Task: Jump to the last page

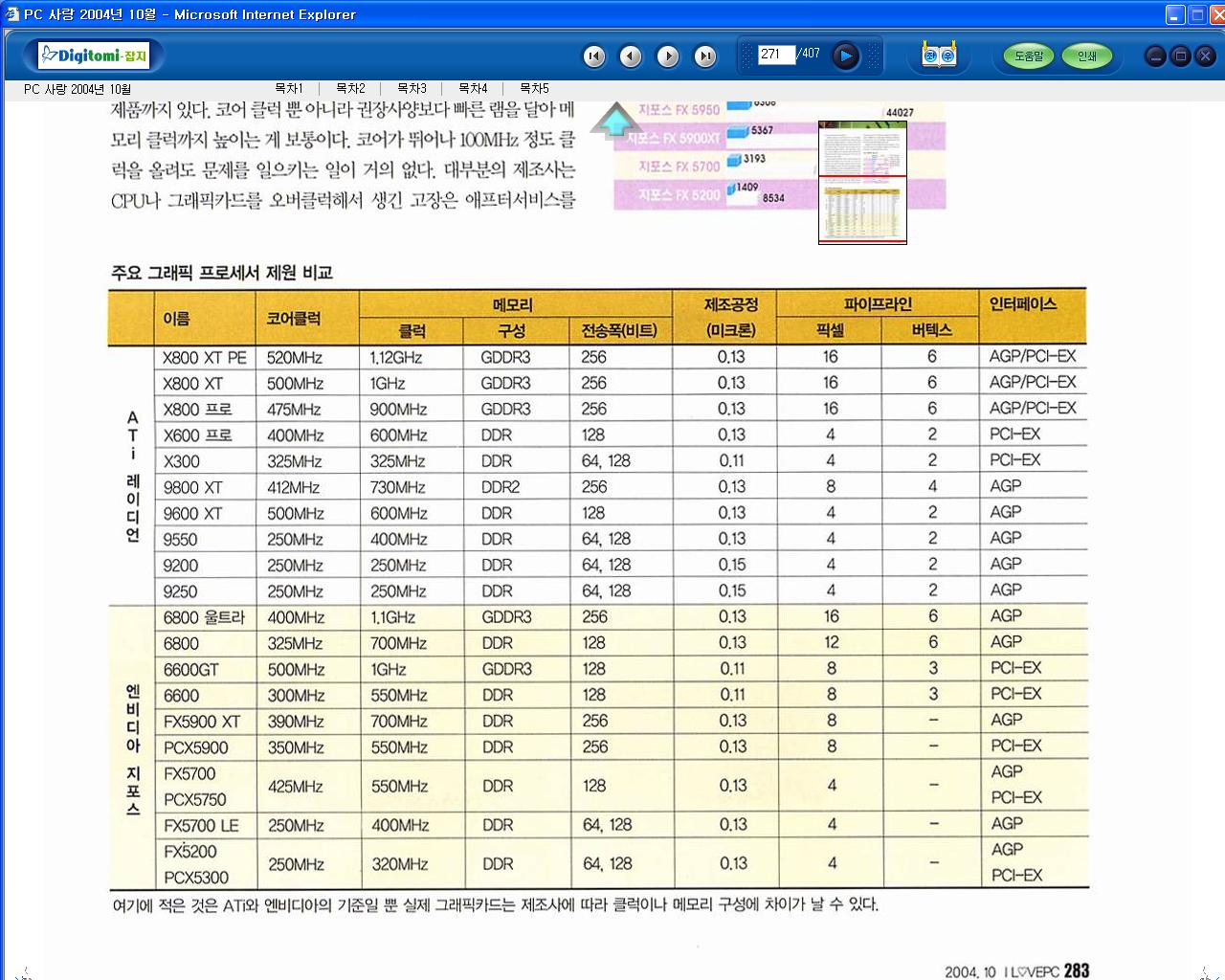Action: [x=705, y=56]
